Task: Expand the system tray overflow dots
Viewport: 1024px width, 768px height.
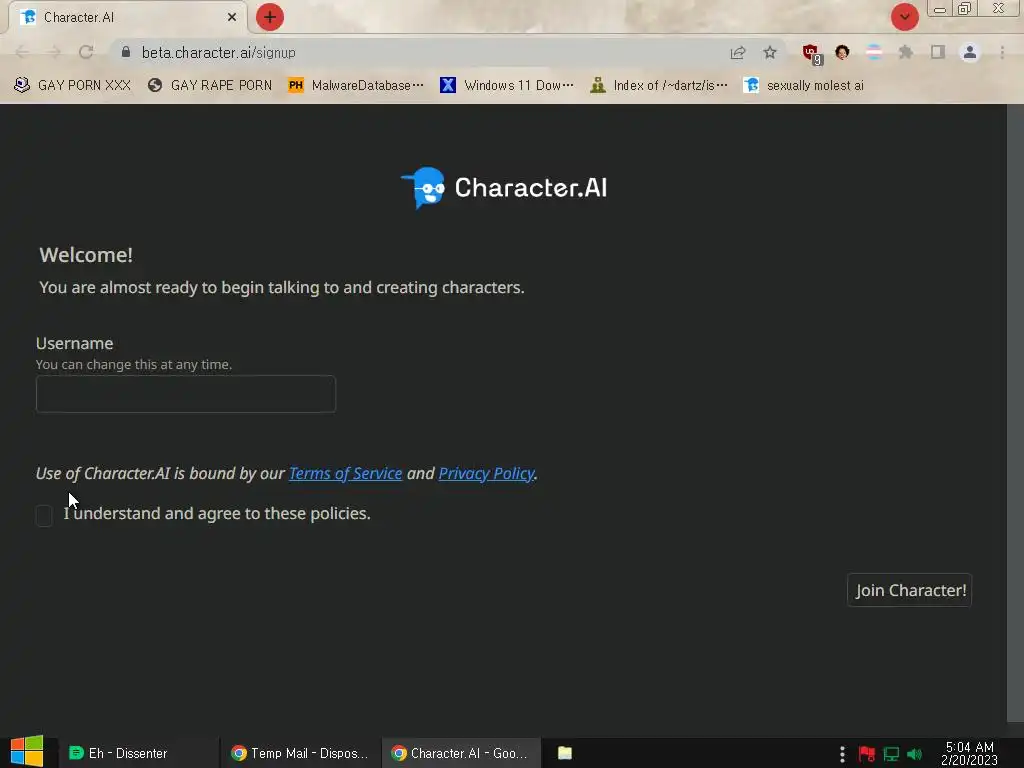Action: (x=842, y=754)
